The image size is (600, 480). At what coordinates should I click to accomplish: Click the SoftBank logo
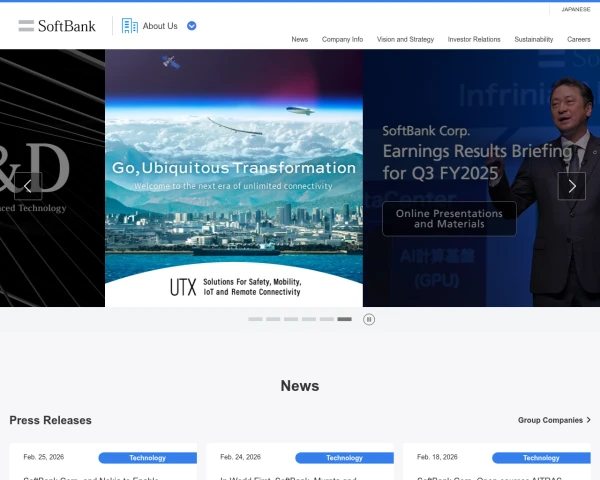pos(57,26)
